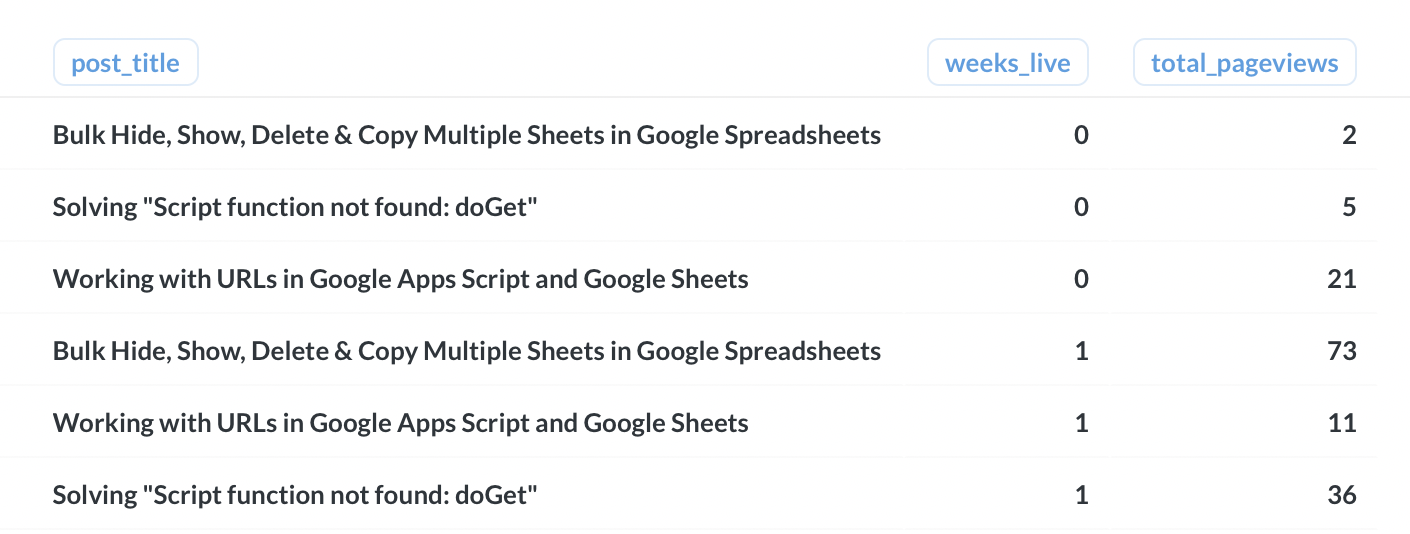Select the total_pageviews value 73
This screenshot has width=1410, height=534.
click(1342, 351)
